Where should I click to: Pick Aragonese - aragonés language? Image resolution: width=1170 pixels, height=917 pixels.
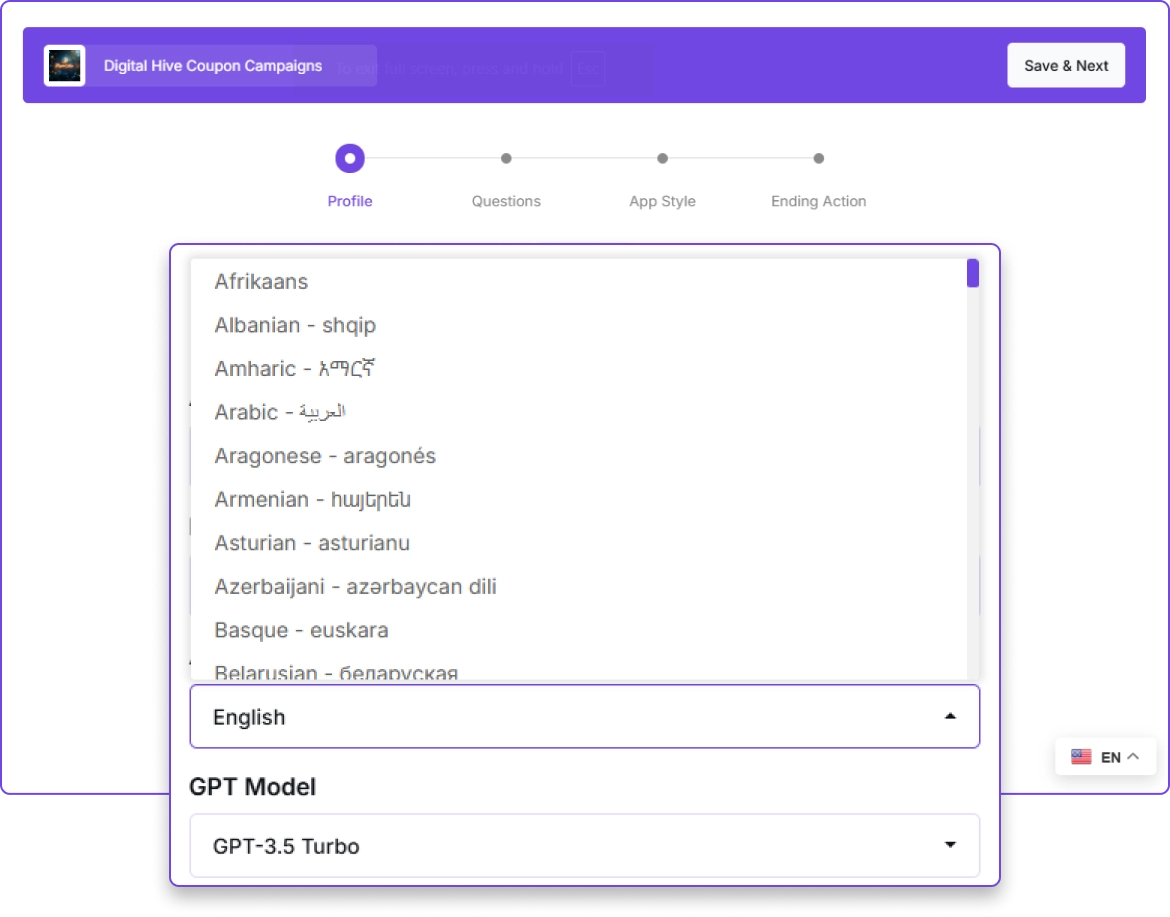325,456
